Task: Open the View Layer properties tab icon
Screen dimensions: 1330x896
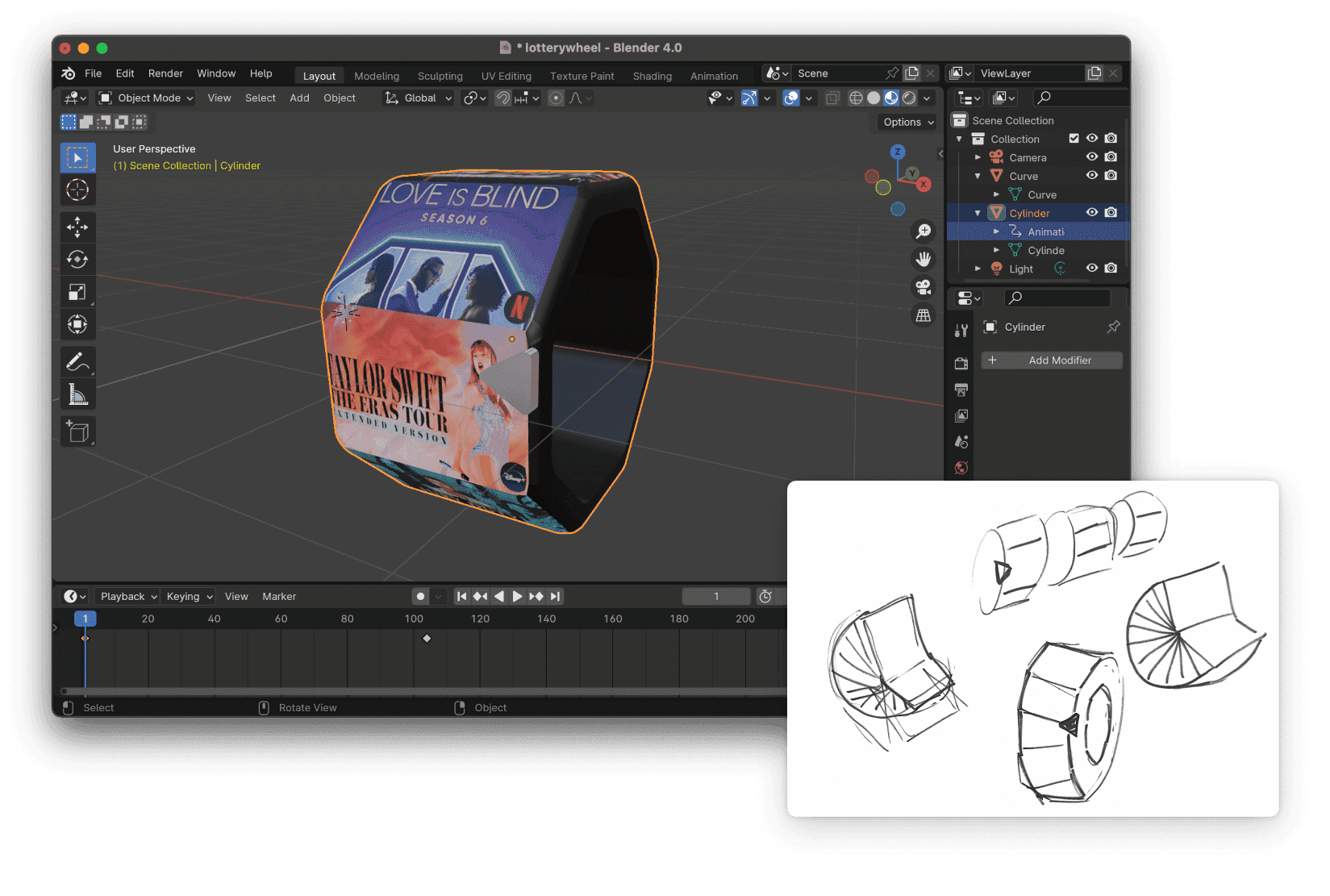Action: 961,416
